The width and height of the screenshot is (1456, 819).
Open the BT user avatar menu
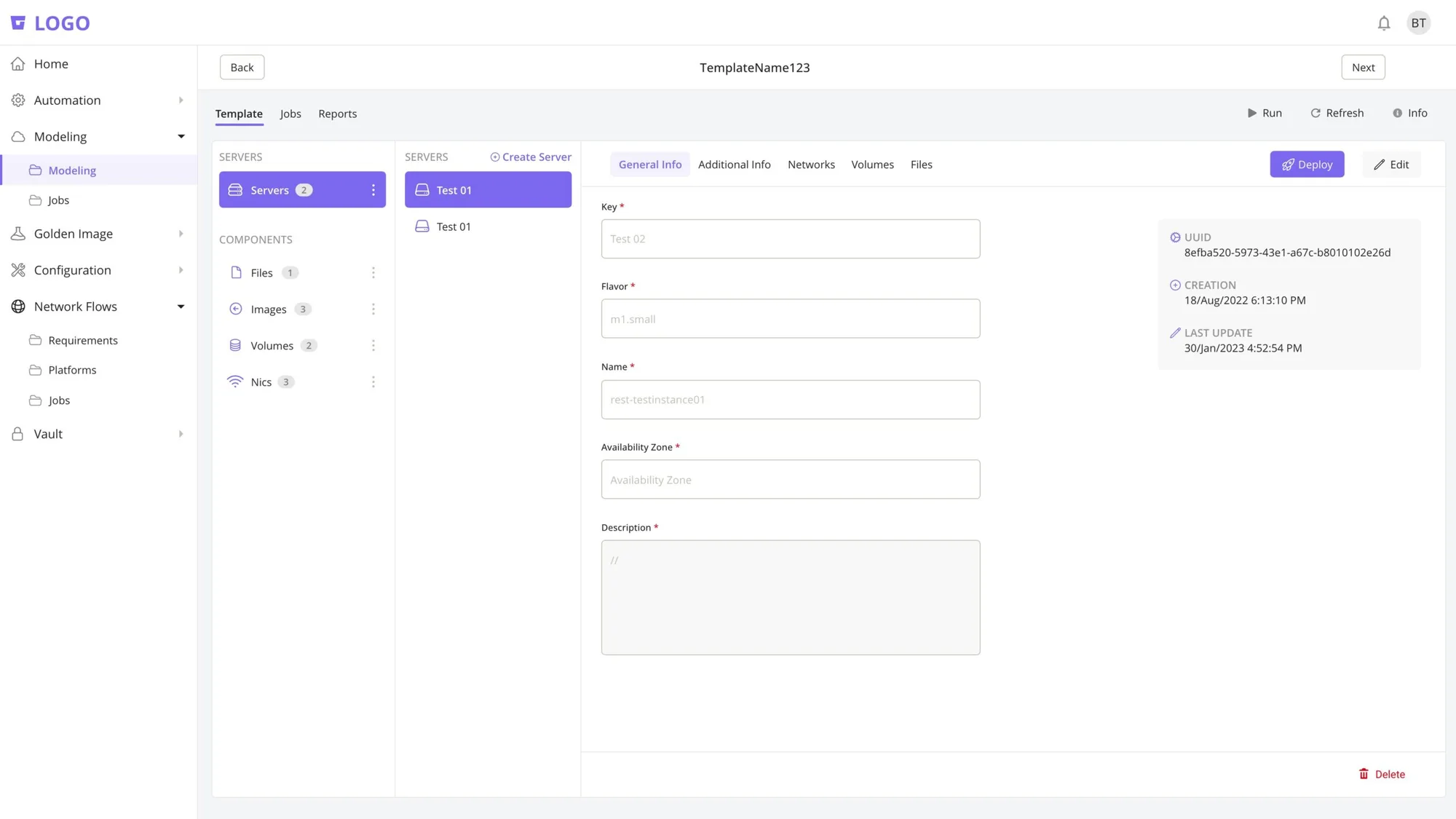(1418, 23)
